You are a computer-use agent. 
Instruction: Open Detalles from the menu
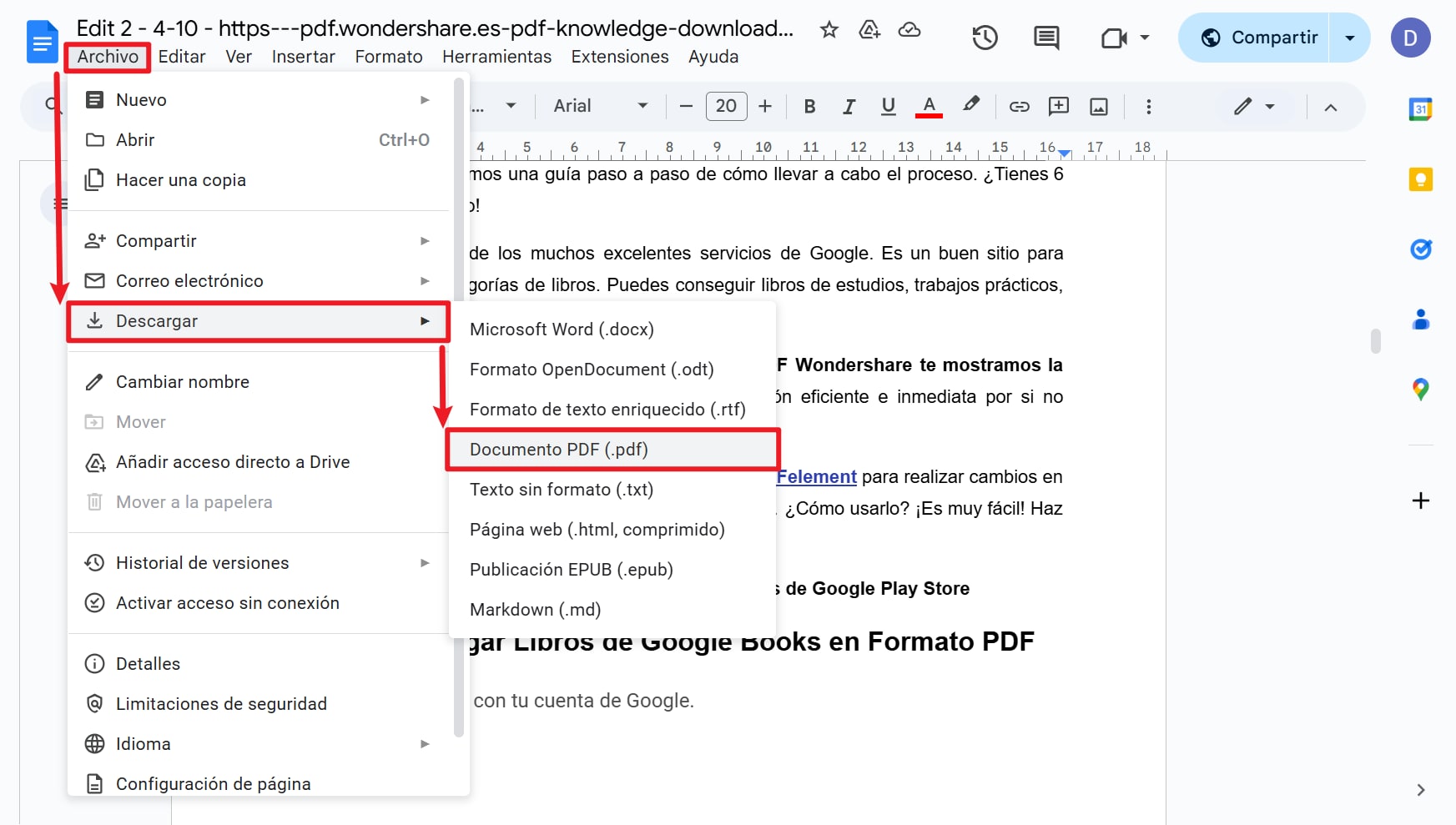pos(259,664)
